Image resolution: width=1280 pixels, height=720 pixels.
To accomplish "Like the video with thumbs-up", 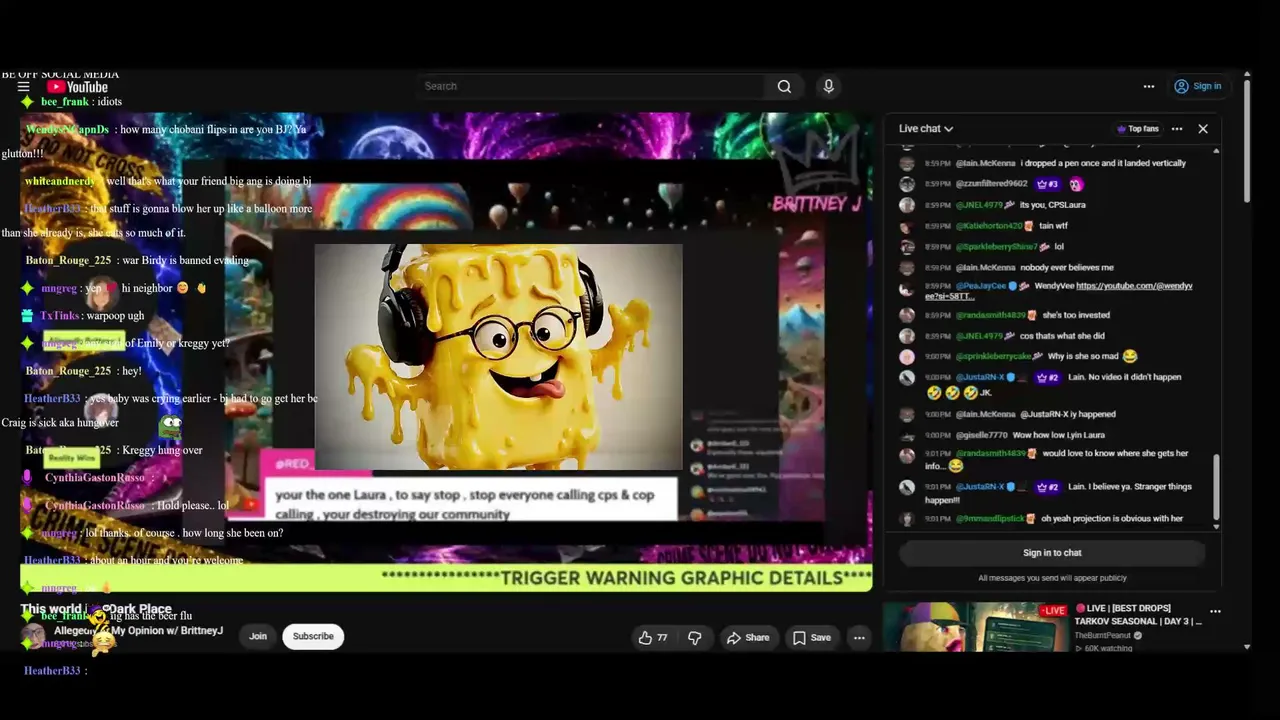I will (653, 638).
